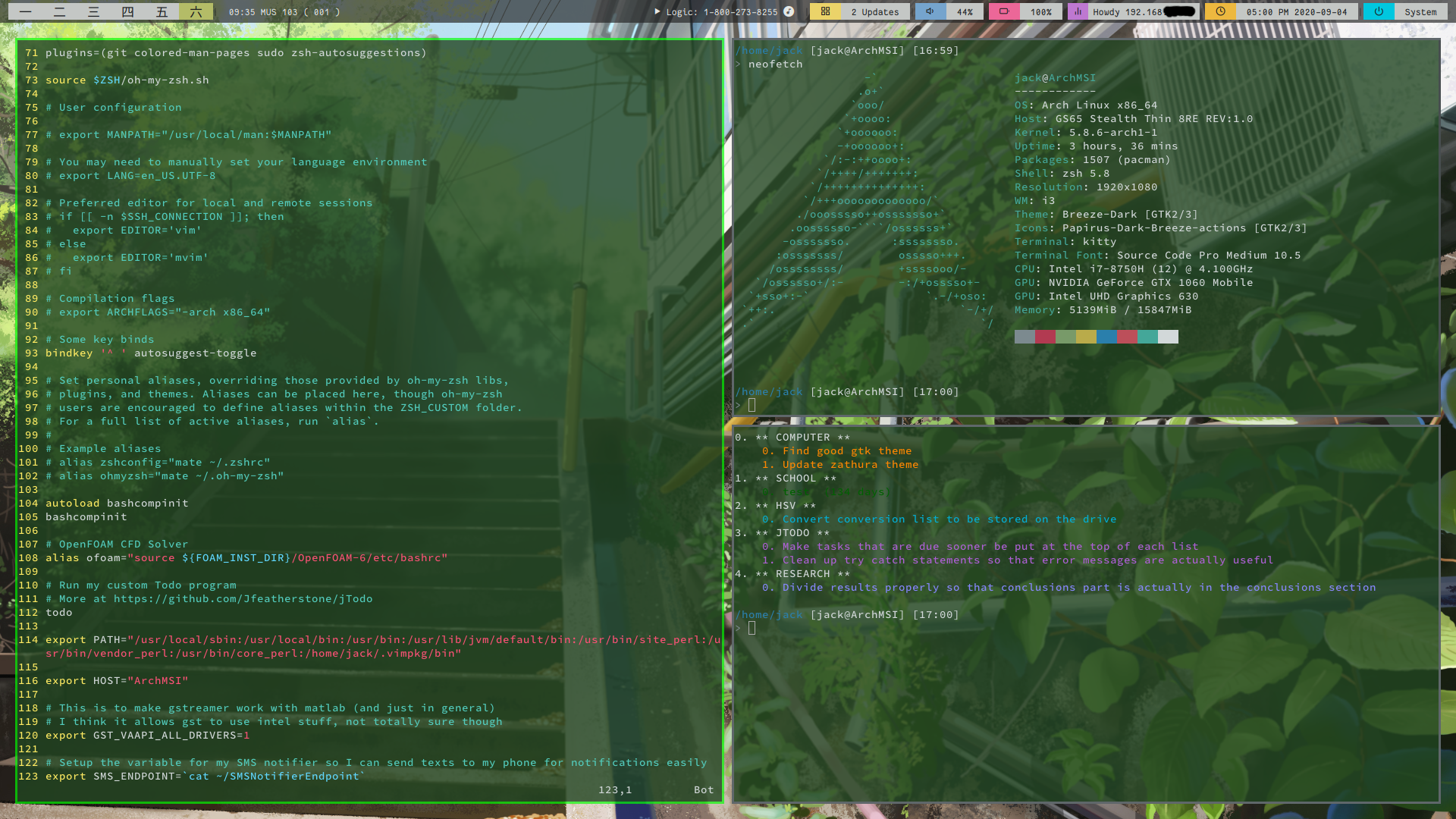The image size is (1456, 819).
Task: Click the orange clock icon
Action: [x=1220, y=11]
